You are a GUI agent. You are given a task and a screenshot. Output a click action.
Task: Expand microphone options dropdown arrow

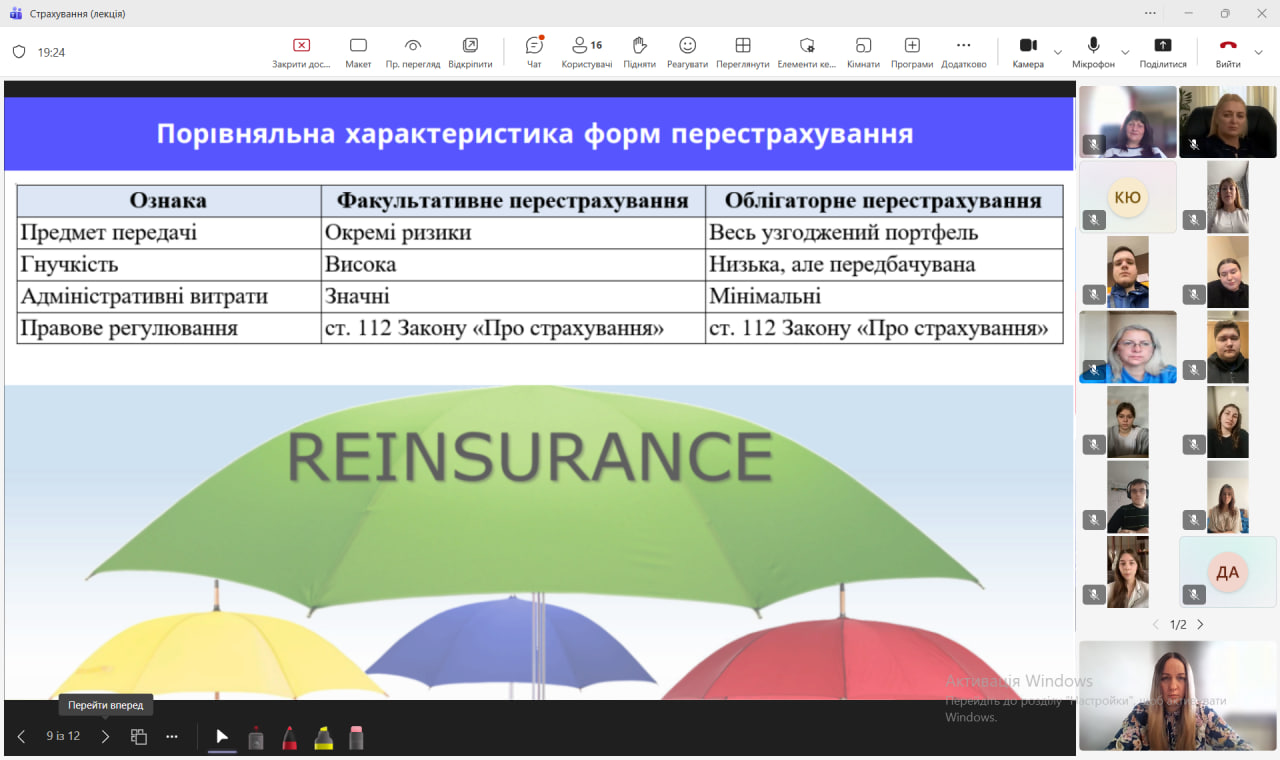click(x=1125, y=52)
